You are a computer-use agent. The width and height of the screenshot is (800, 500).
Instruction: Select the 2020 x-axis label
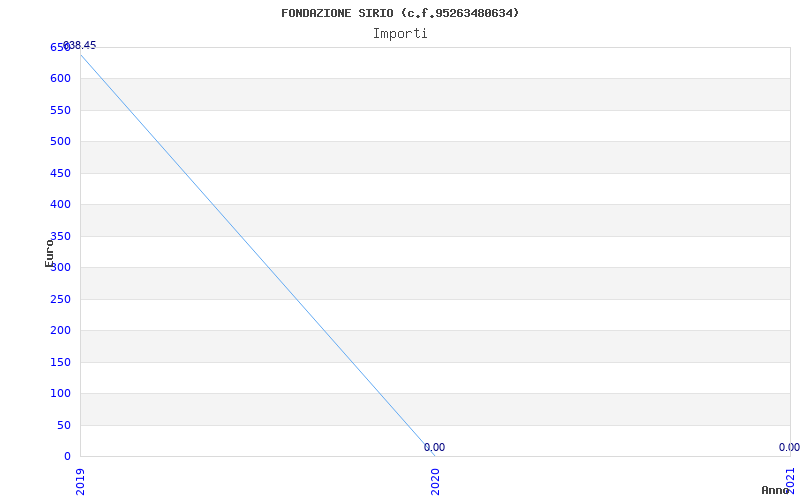tap(435, 482)
